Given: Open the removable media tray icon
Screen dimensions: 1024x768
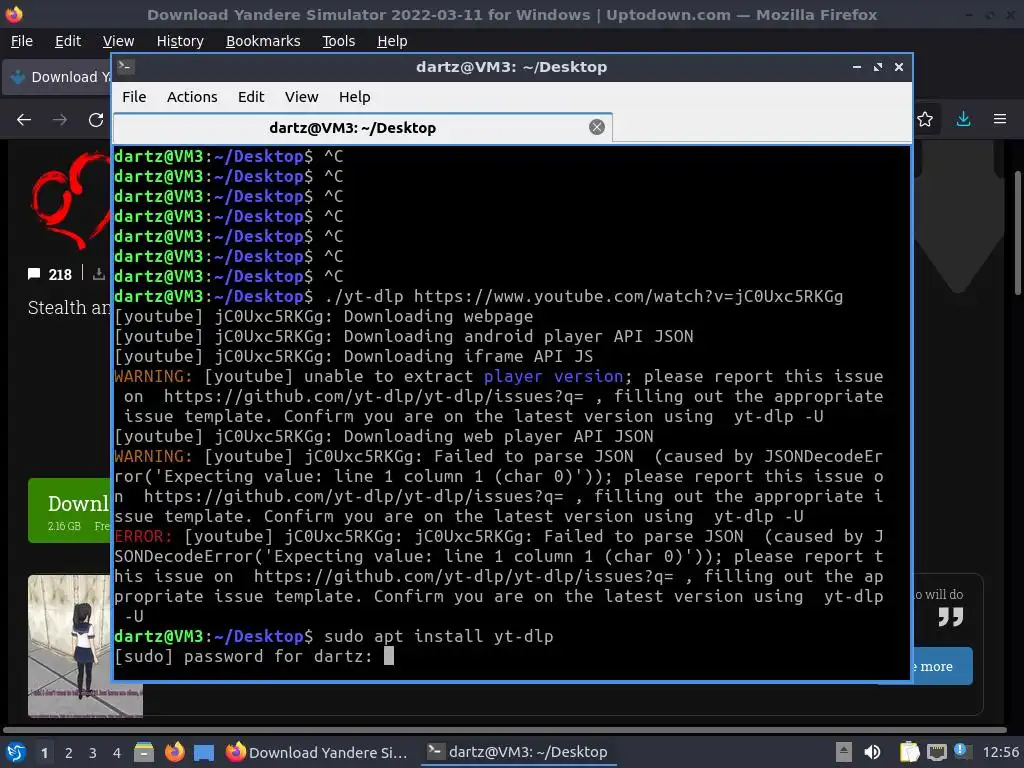Looking at the screenshot, I should tap(844, 752).
